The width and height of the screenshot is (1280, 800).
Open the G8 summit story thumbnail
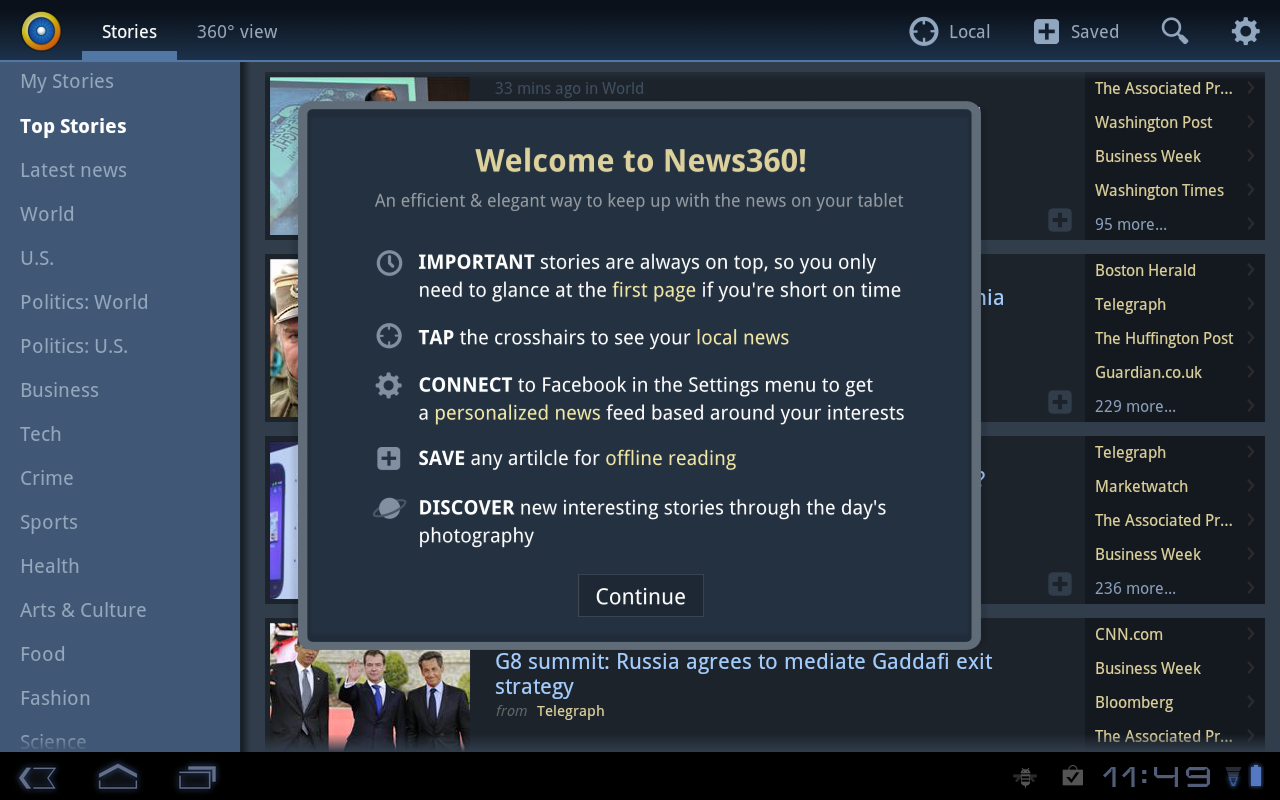tap(370, 687)
